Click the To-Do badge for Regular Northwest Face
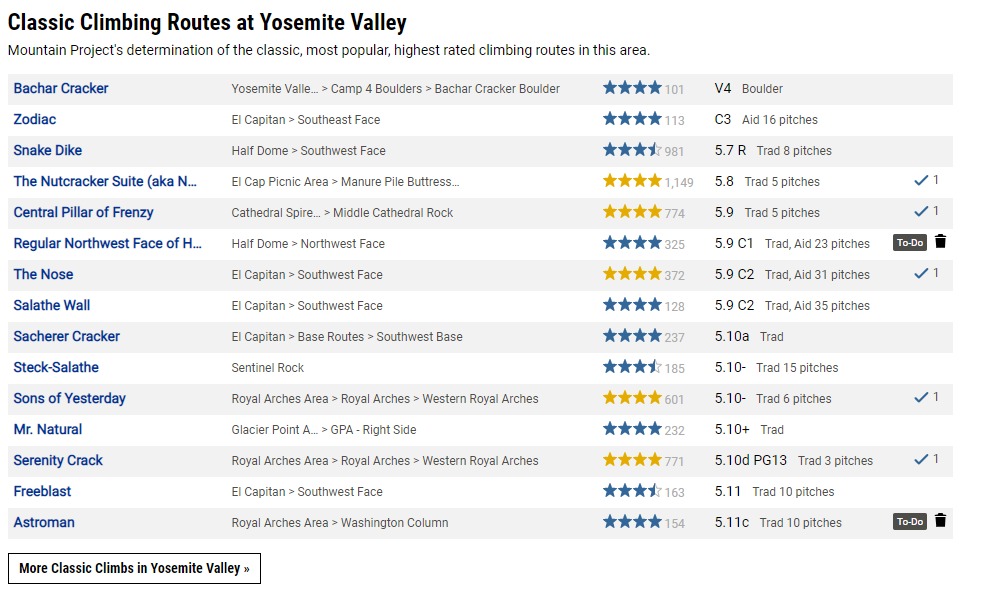This screenshot has height=600, width=984. 909,242
